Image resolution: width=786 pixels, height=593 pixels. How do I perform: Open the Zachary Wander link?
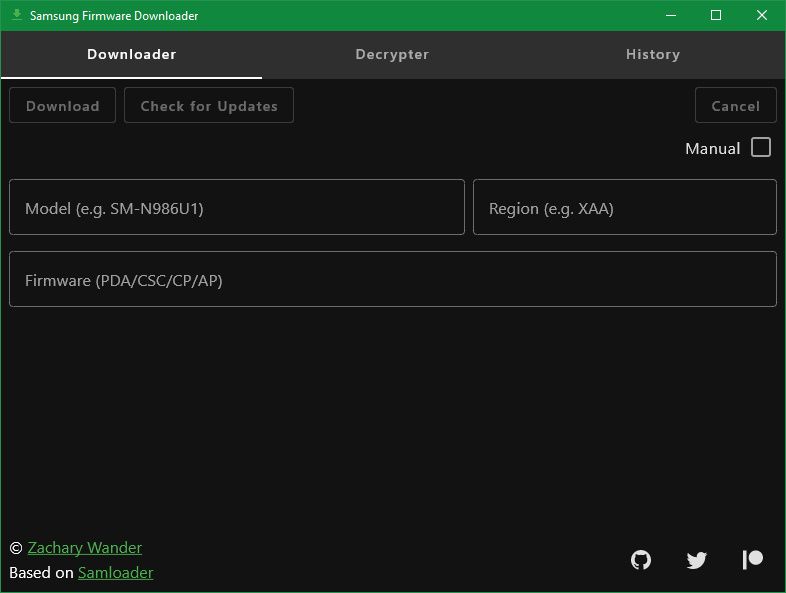coord(85,548)
